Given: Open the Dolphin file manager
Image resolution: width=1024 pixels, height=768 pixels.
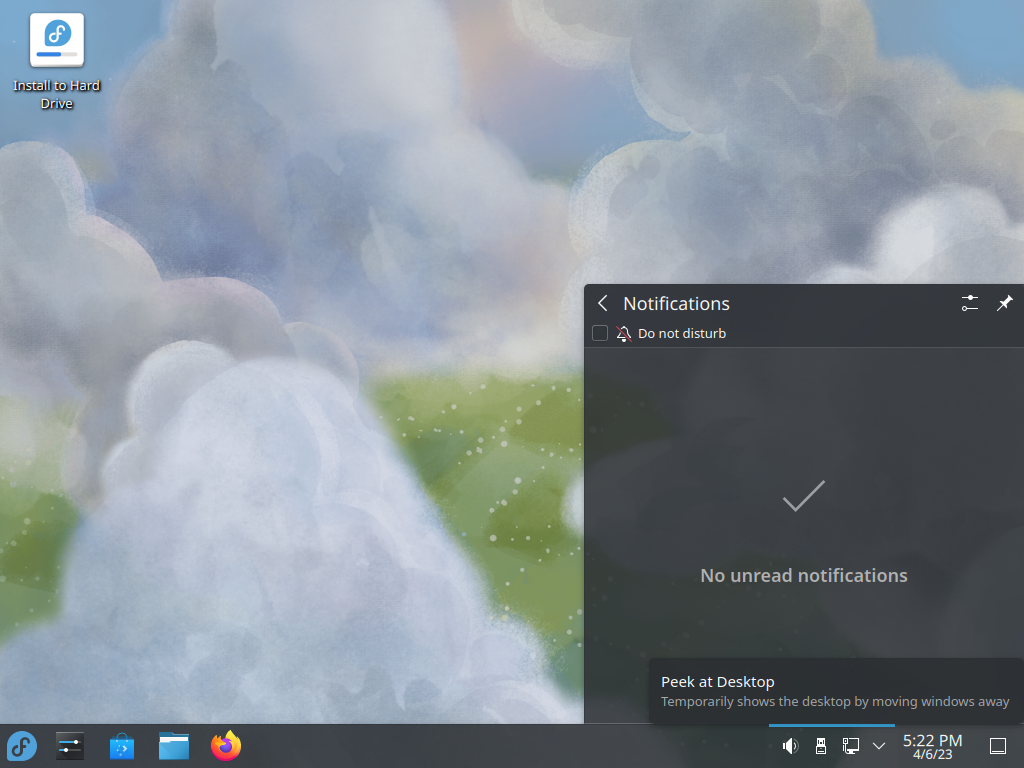Looking at the screenshot, I should [x=174, y=746].
